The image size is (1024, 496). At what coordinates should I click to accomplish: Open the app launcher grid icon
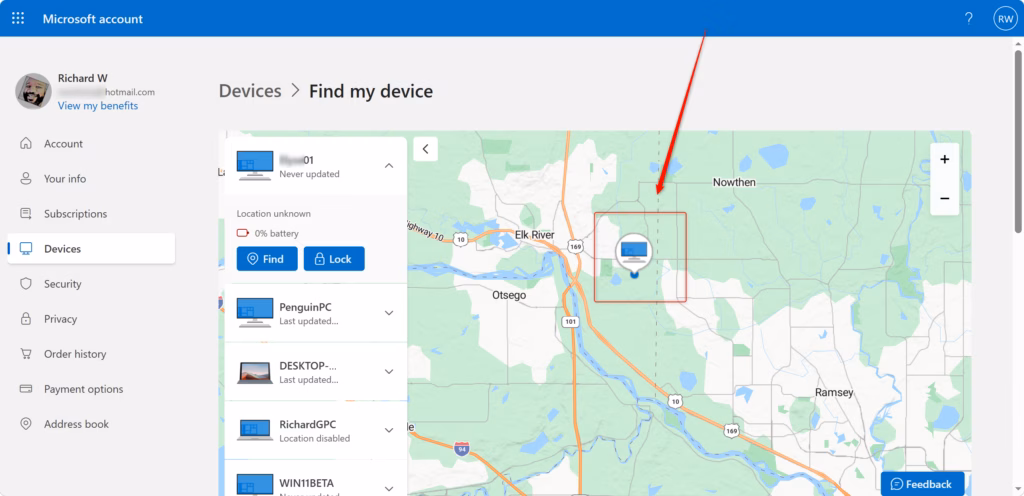click(x=18, y=18)
